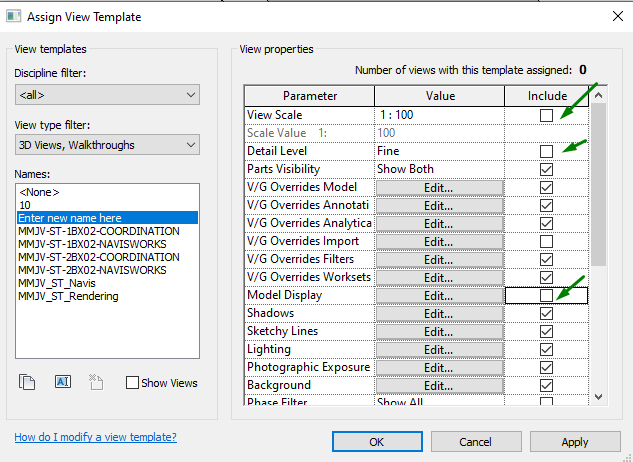Check the View Scale include box
The width and height of the screenshot is (633, 462).
click(x=546, y=116)
